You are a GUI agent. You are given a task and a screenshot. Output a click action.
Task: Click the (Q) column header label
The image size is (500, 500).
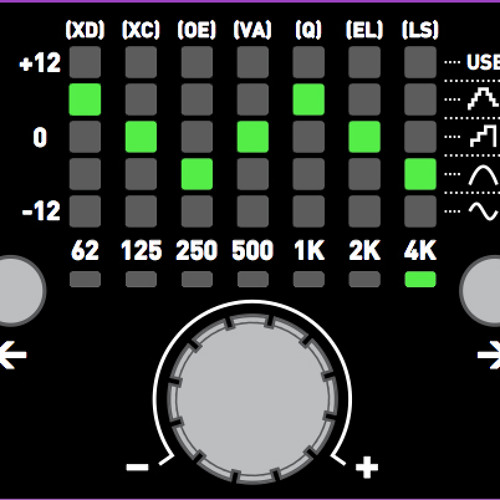pos(309,30)
